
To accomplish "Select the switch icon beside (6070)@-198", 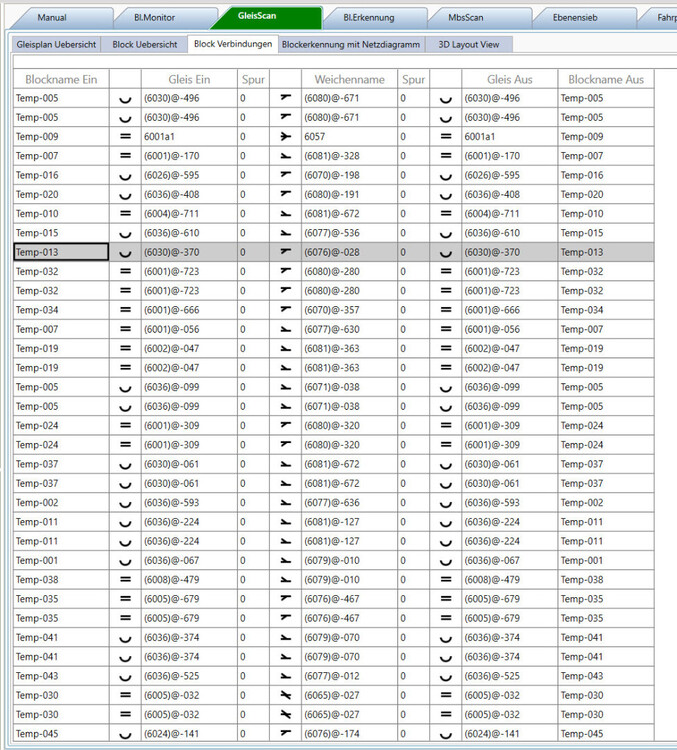I will coord(286,175).
